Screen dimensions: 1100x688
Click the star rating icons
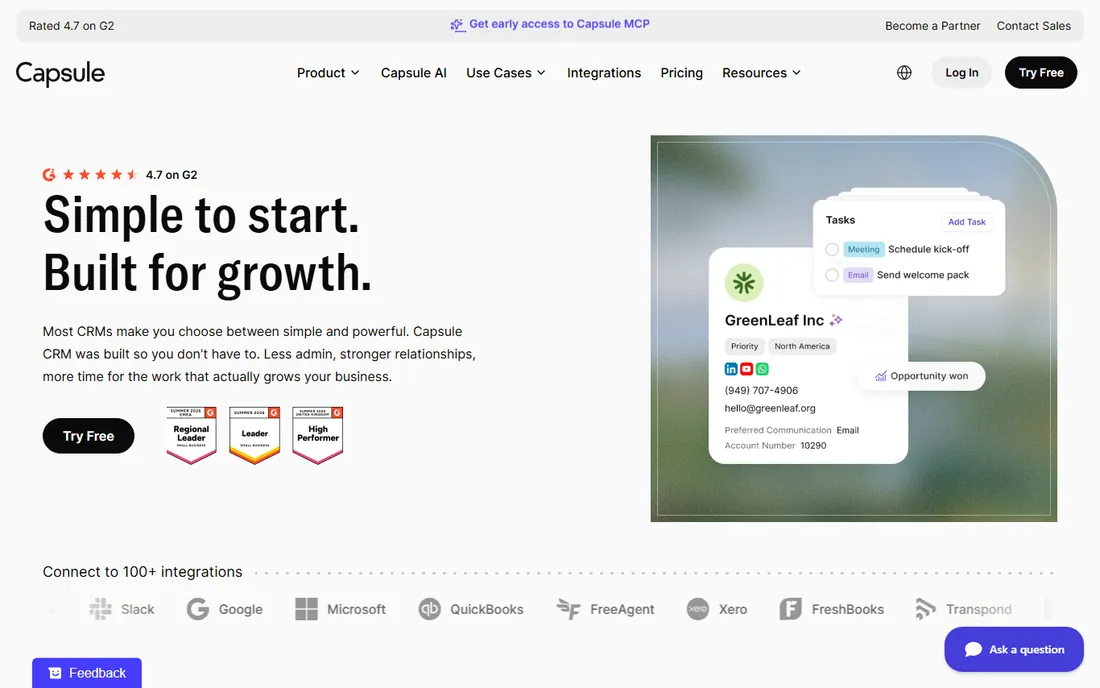point(100,175)
